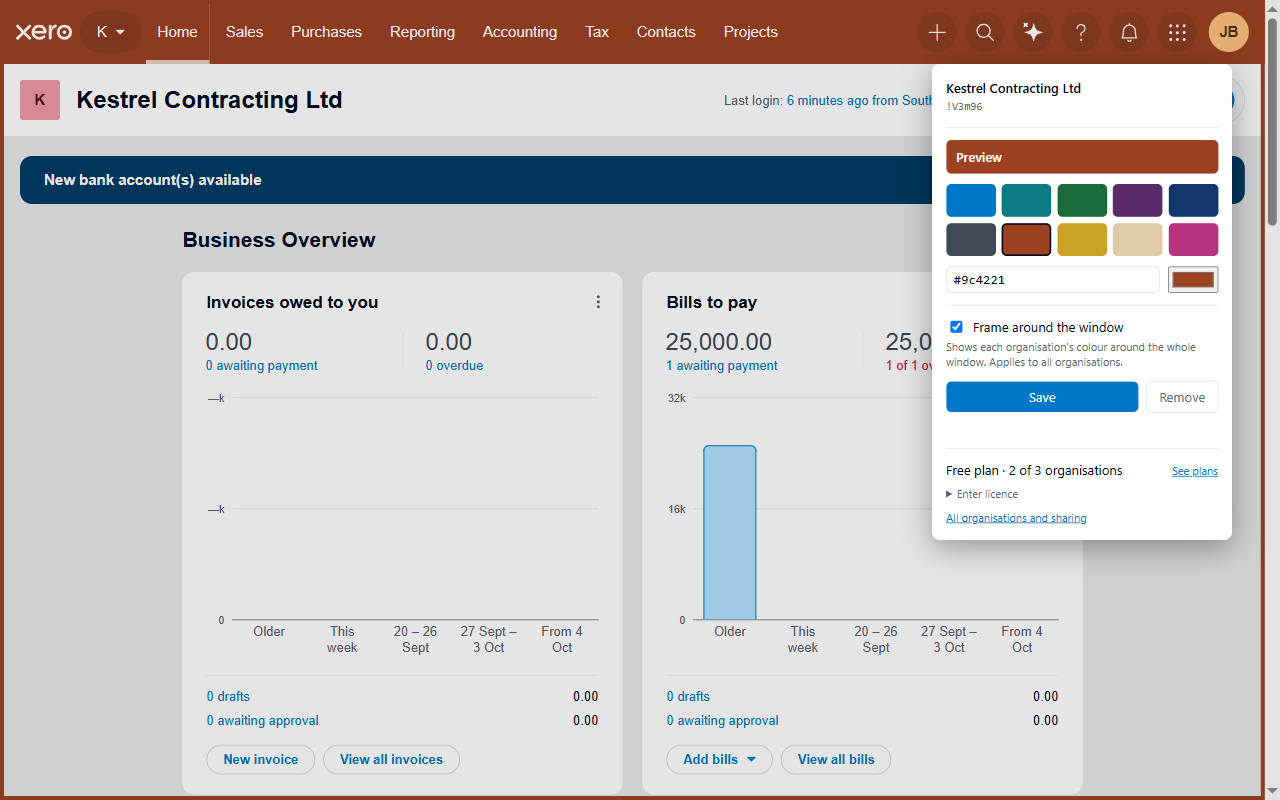Select the teal colour swatch
The height and width of the screenshot is (800, 1280).
(x=1026, y=200)
